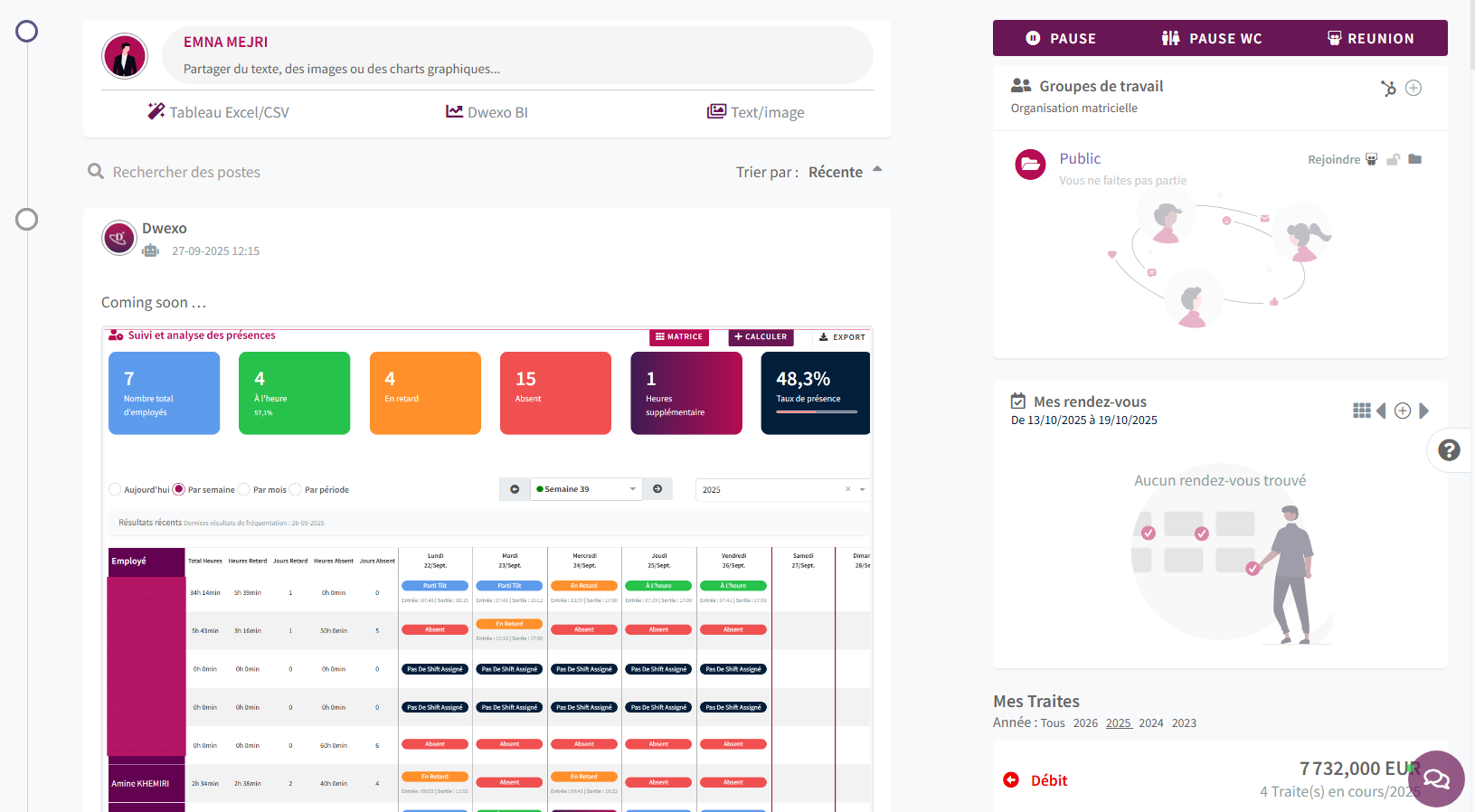Image resolution: width=1475 pixels, height=812 pixels.
Task: Click the help question mark icon
Action: tap(1449, 450)
